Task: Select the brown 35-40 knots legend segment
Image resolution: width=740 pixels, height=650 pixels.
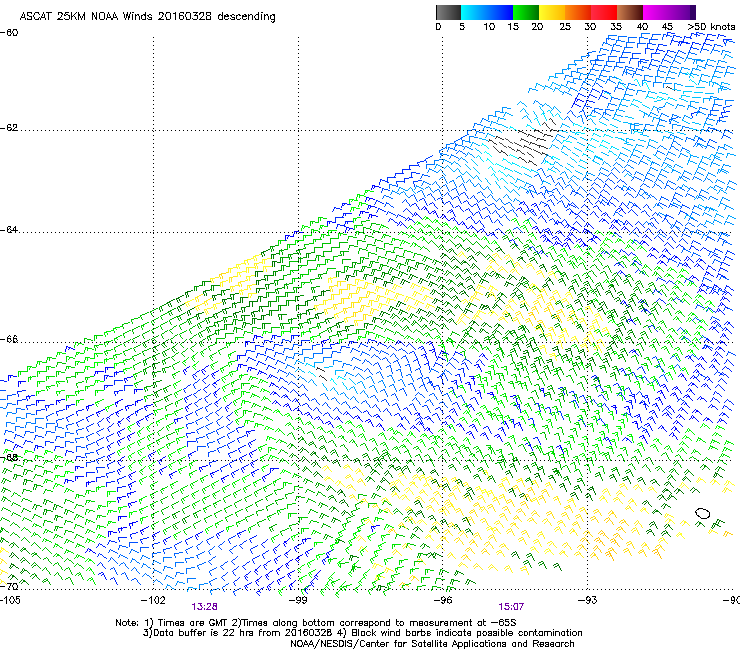Action: pos(630,12)
